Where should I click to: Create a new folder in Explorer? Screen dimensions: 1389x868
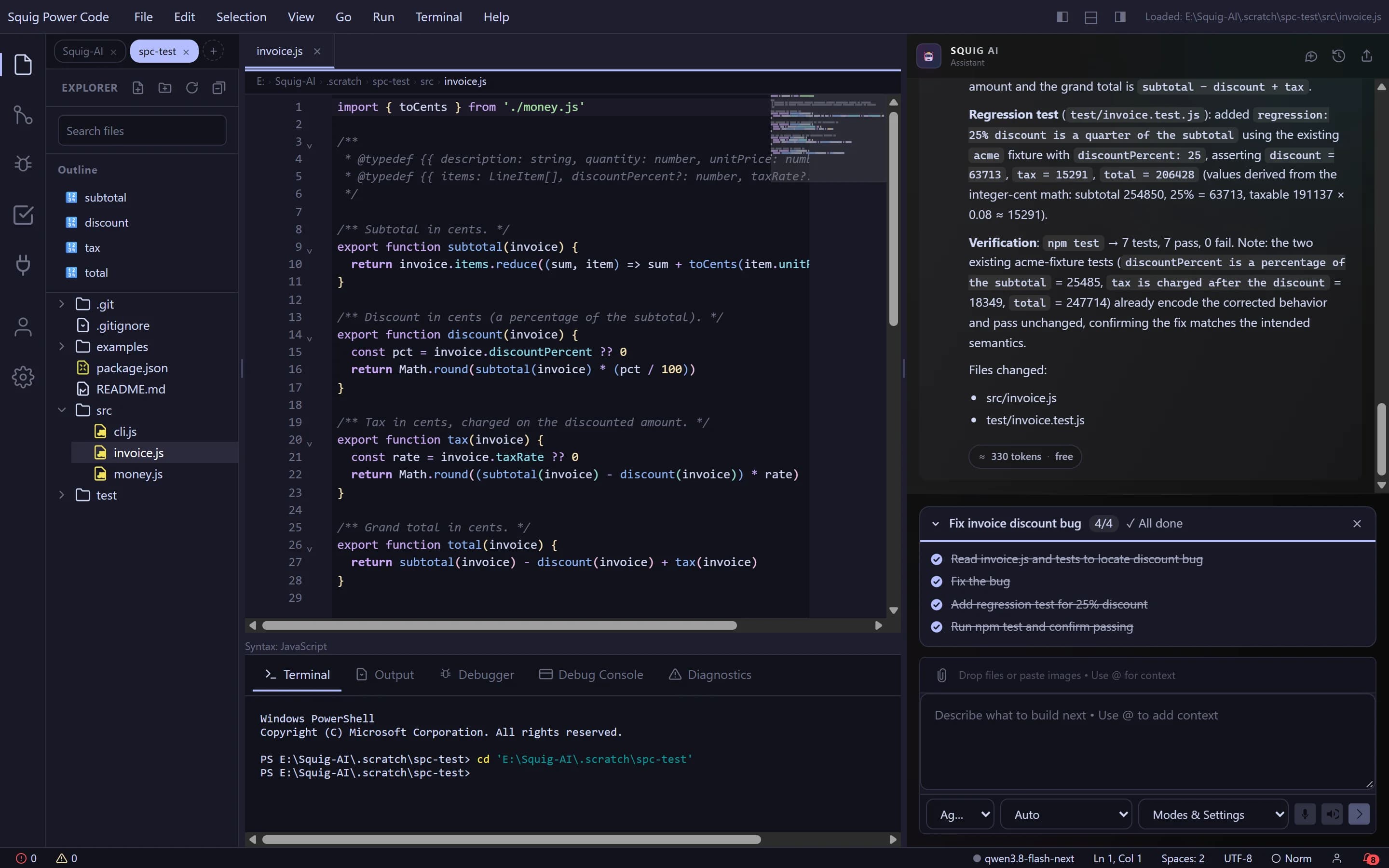tap(165, 88)
